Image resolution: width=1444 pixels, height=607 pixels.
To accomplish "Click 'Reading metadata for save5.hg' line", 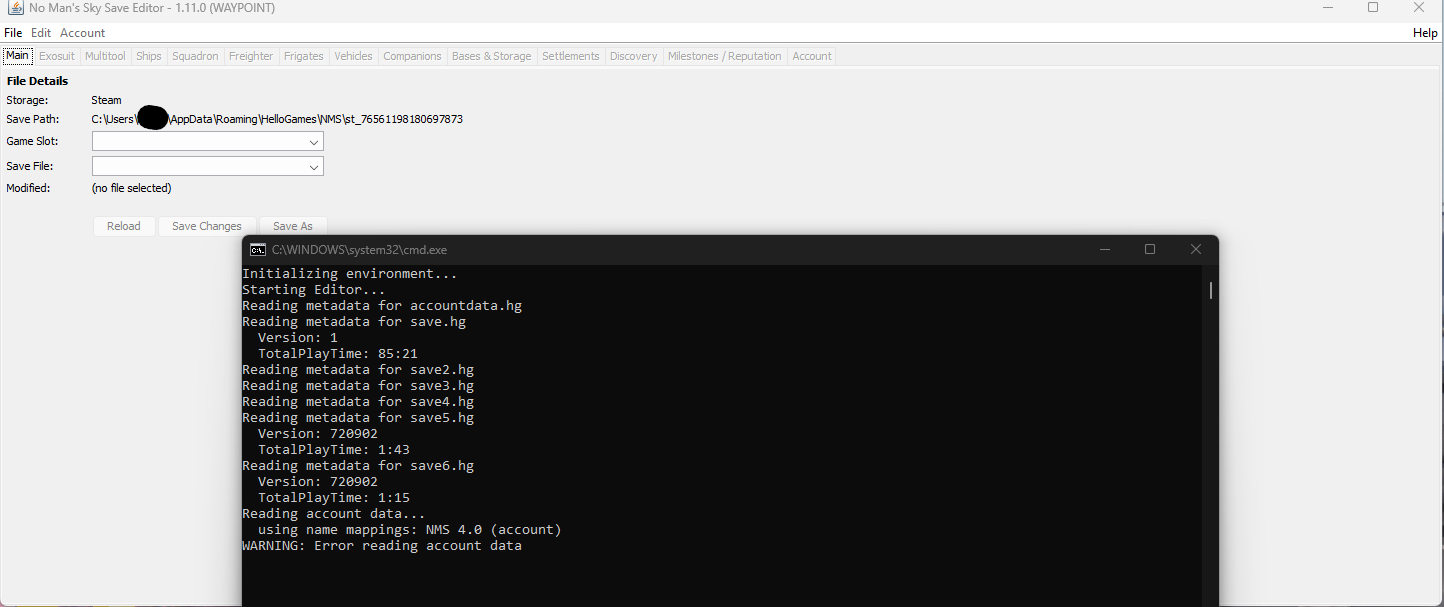I will (358, 418).
